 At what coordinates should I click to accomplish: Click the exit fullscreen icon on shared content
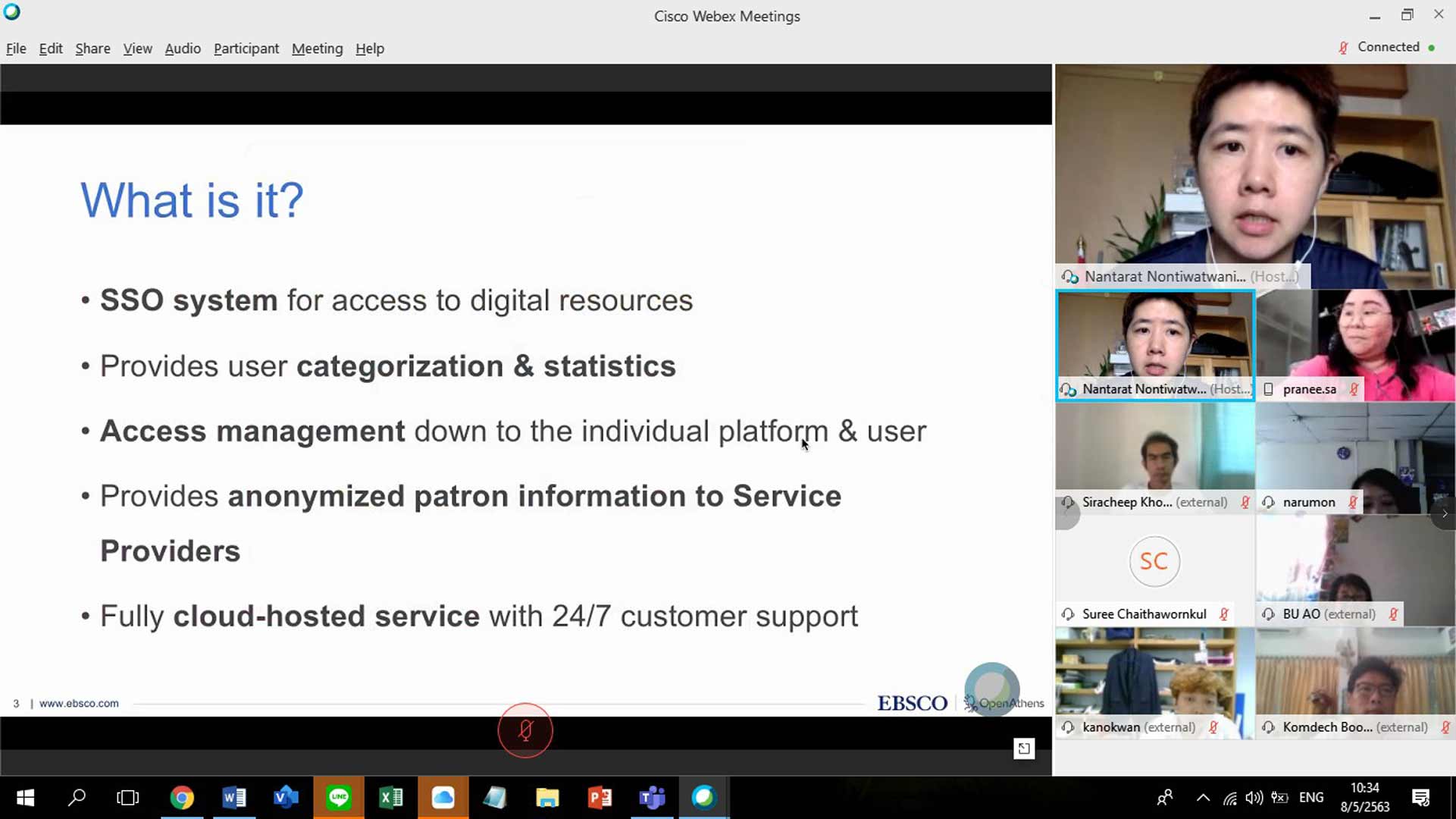pyautogui.click(x=1024, y=748)
